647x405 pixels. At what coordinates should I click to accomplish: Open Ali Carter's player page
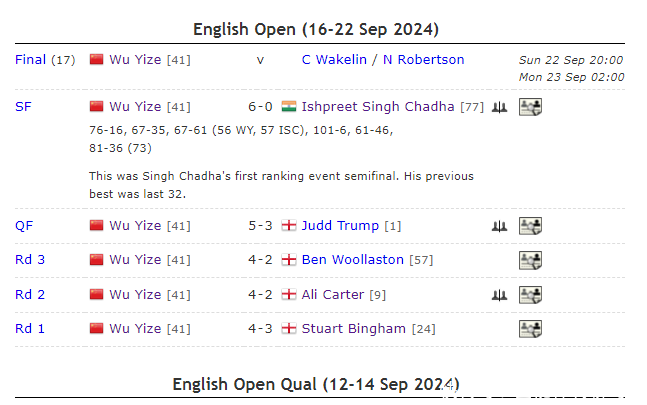tap(335, 295)
